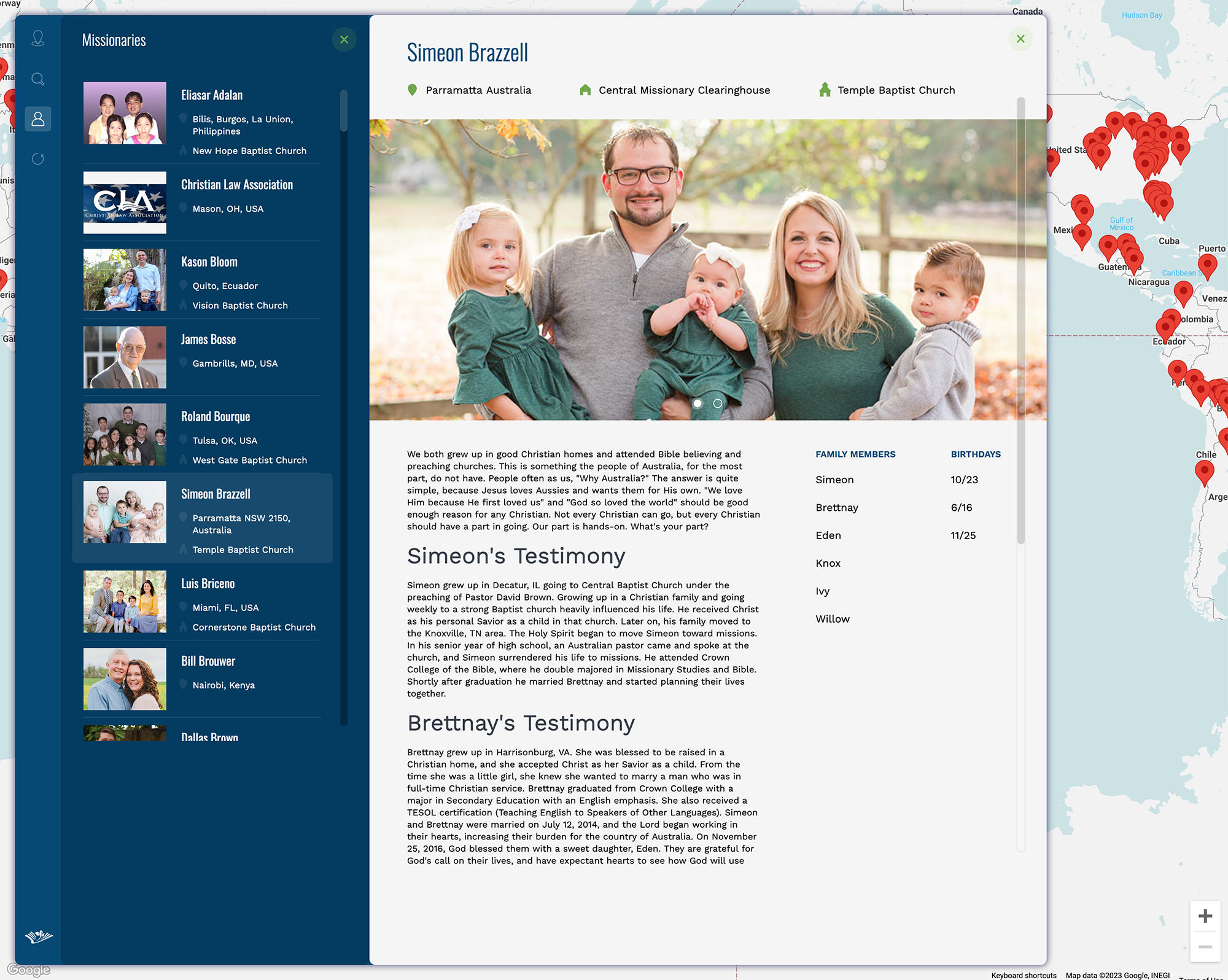This screenshot has height=980, width=1228.
Task: Select the first photo carousel dot
Action: [x=698, y=403]
